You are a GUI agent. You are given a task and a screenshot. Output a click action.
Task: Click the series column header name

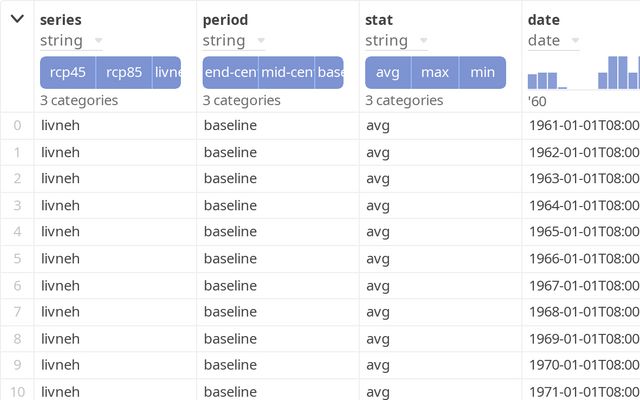[x=61, y=19]
